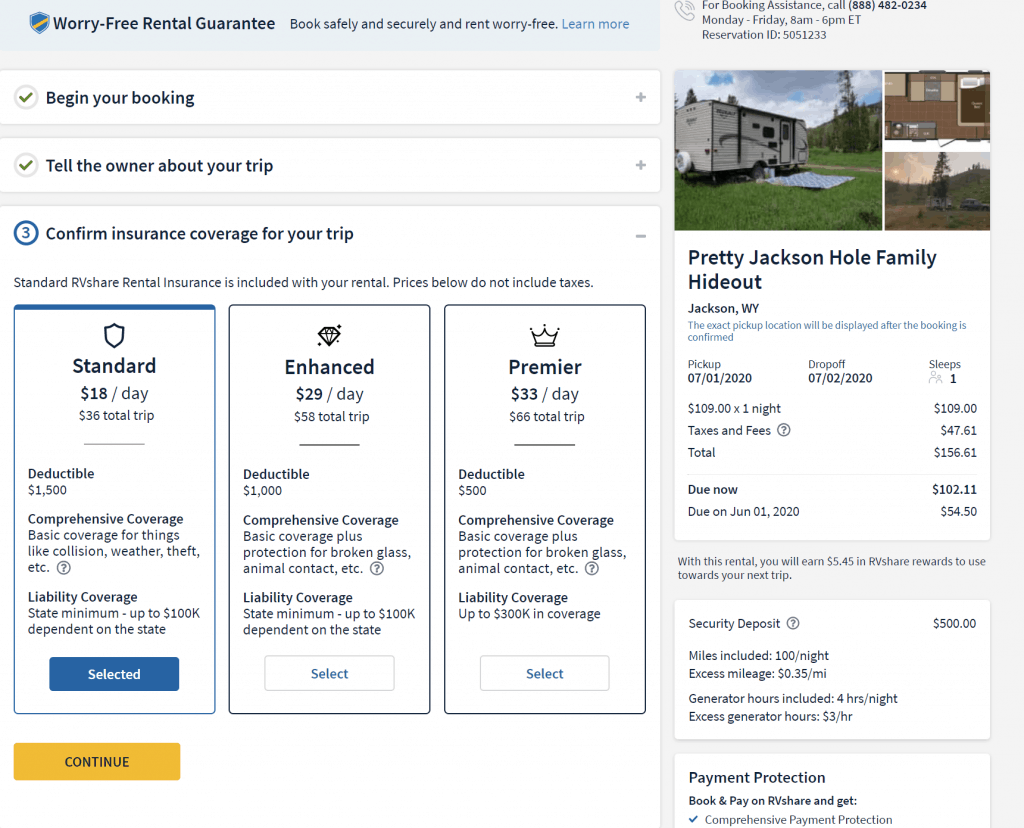Click the checkmark beside Tell the owner

tap(26, 165)
